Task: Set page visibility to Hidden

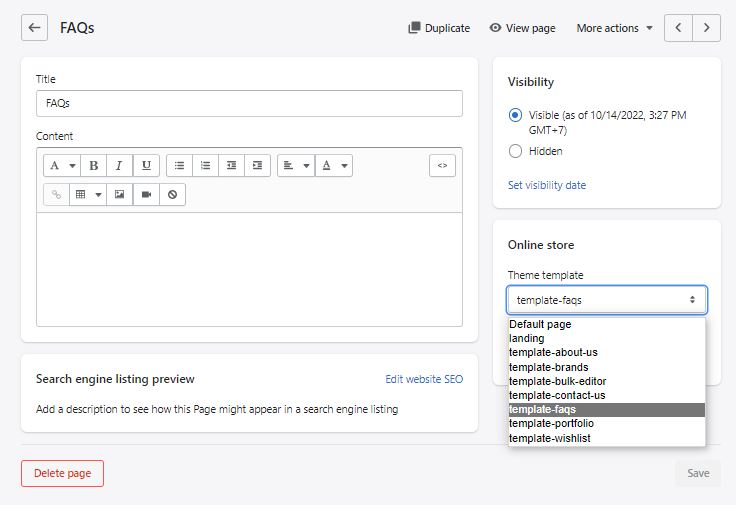Action: (x=516, y=152)
